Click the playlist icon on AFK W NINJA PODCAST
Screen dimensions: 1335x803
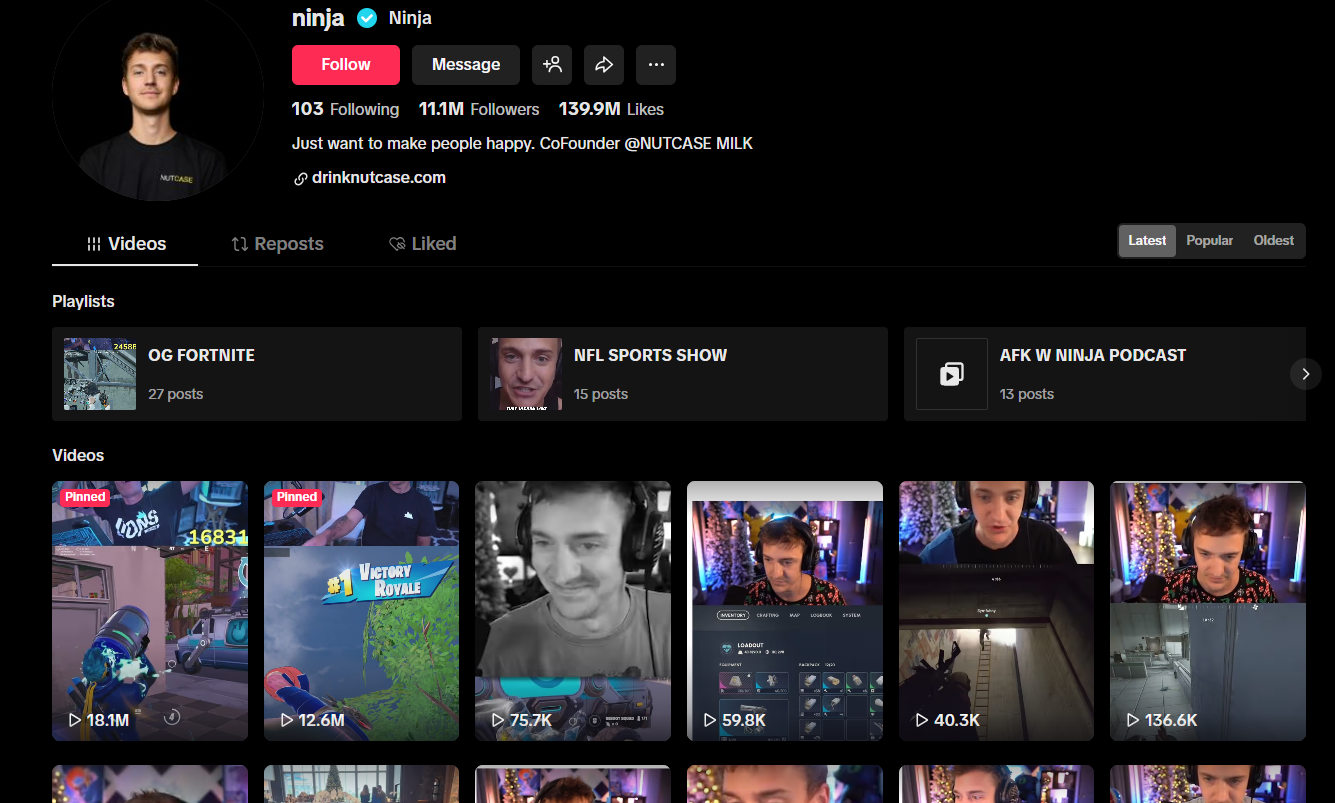951,374
